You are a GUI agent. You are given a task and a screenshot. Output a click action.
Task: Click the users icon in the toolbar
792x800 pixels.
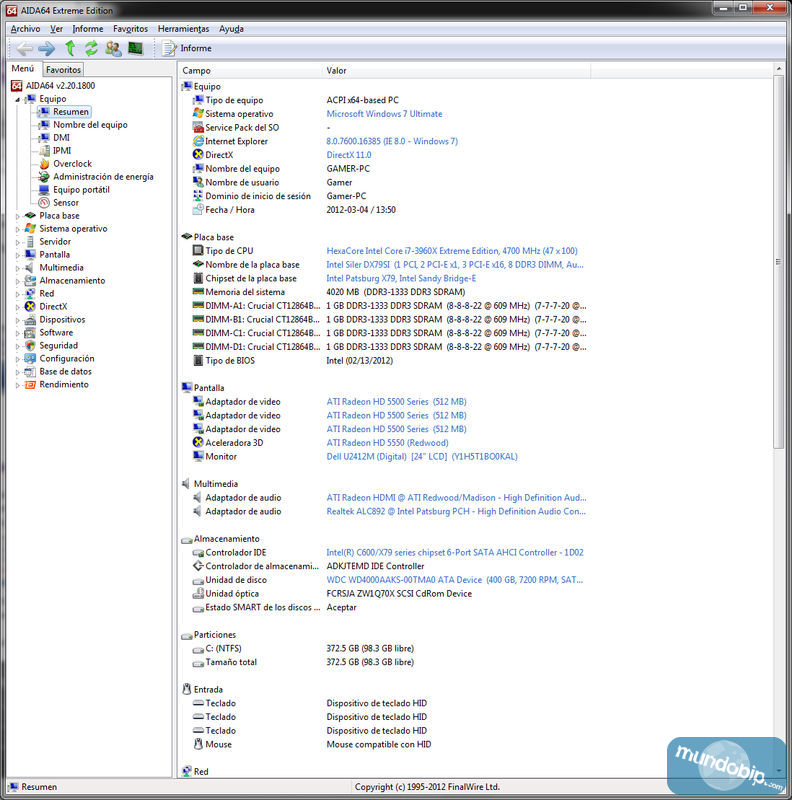tap(113, 48)
